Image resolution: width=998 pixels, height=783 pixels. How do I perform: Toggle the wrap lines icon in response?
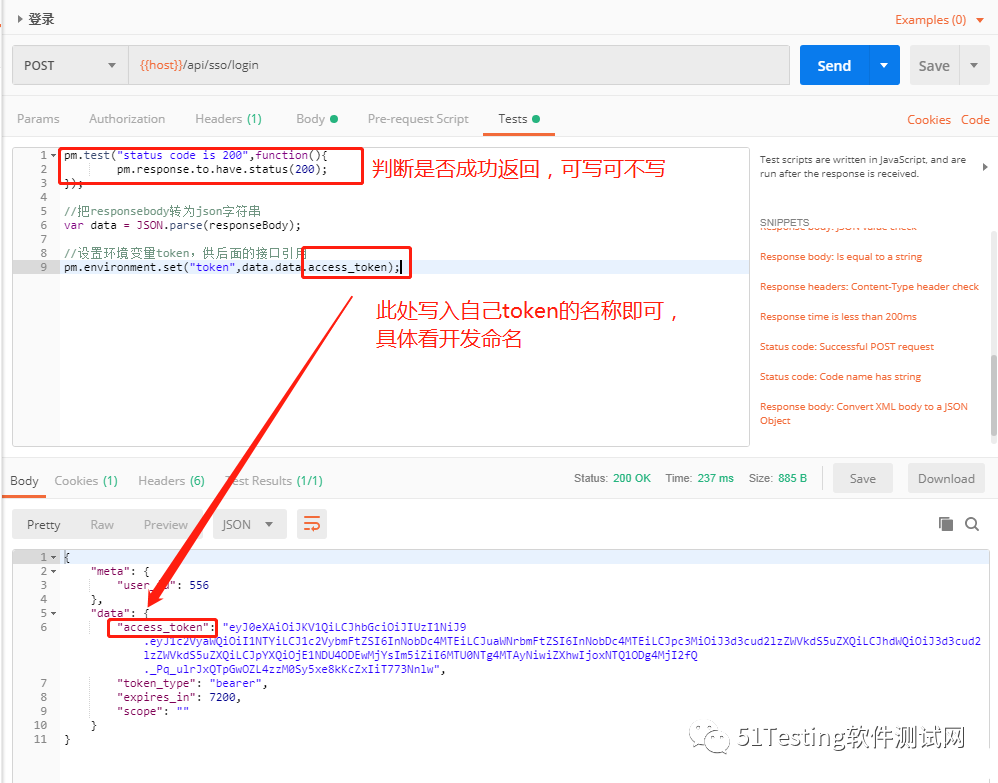click(312, 524)
